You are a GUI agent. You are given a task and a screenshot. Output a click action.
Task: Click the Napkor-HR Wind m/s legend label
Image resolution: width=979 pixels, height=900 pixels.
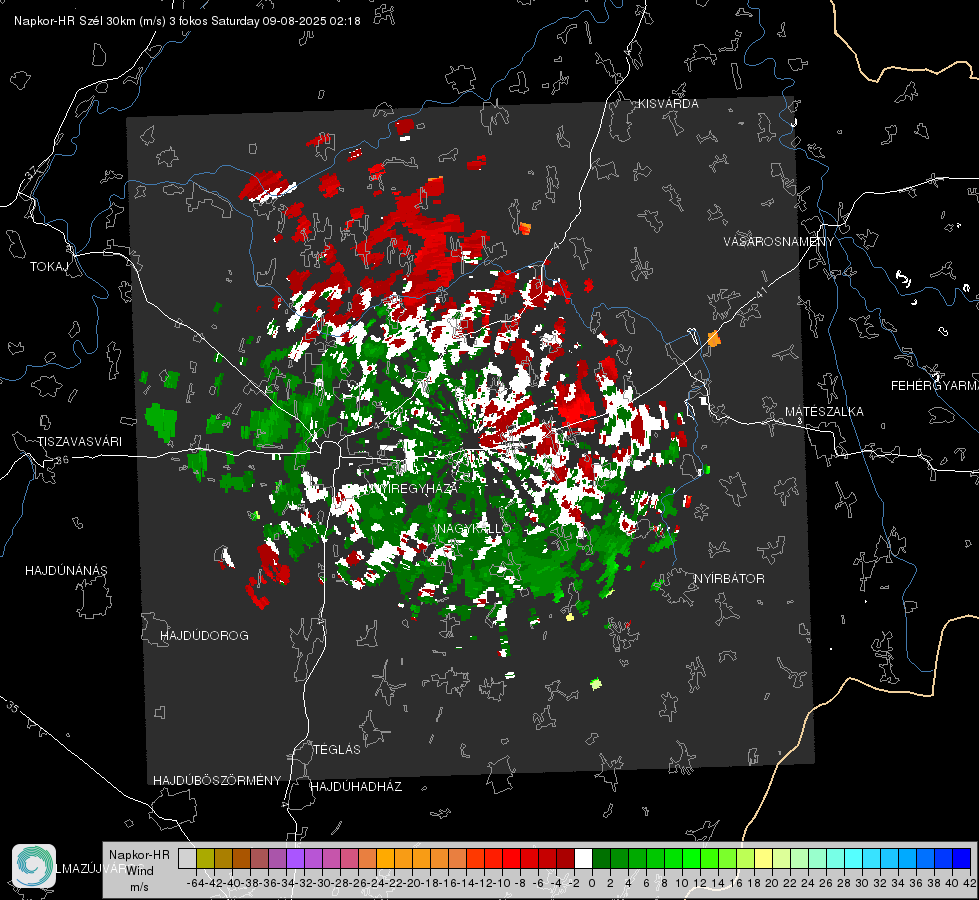coord(139,870)
